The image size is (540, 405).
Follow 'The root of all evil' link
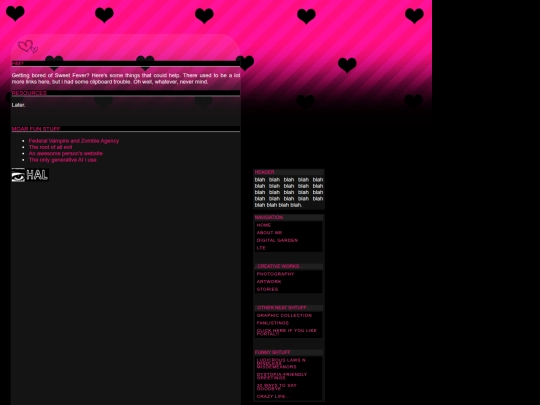(50, 147)
